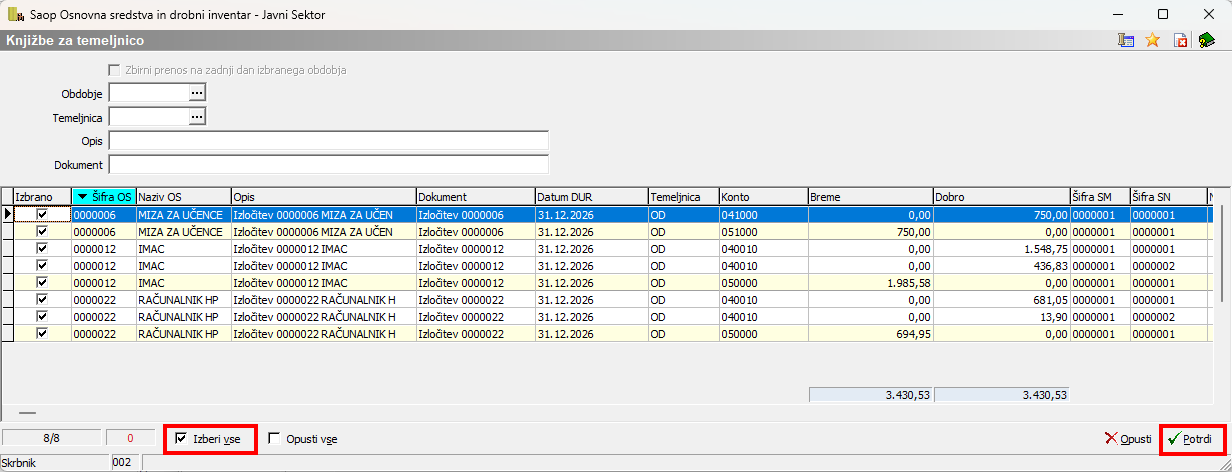Sort by Dokument column header
Image resolution: width=1232 pixels, height=472 pixels.
(x=475, y=197)
